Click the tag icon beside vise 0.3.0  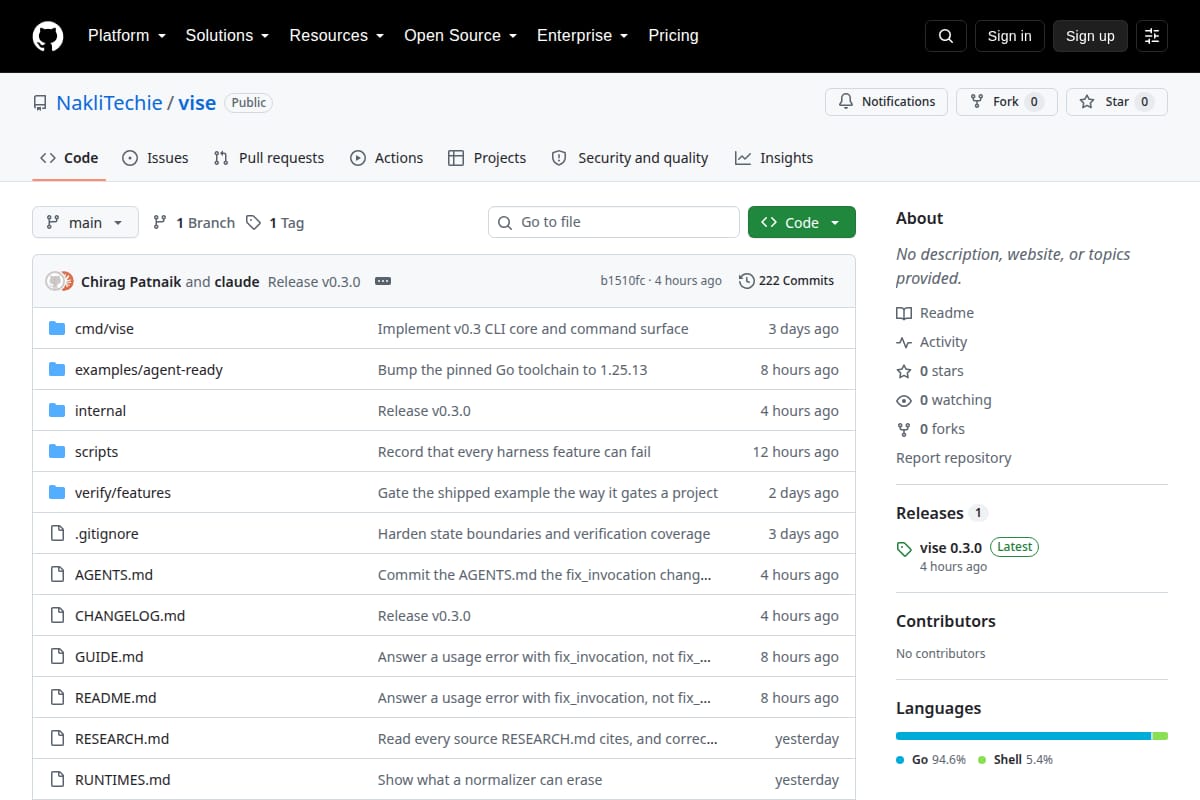pyautogui.click(x=904, y=549)
